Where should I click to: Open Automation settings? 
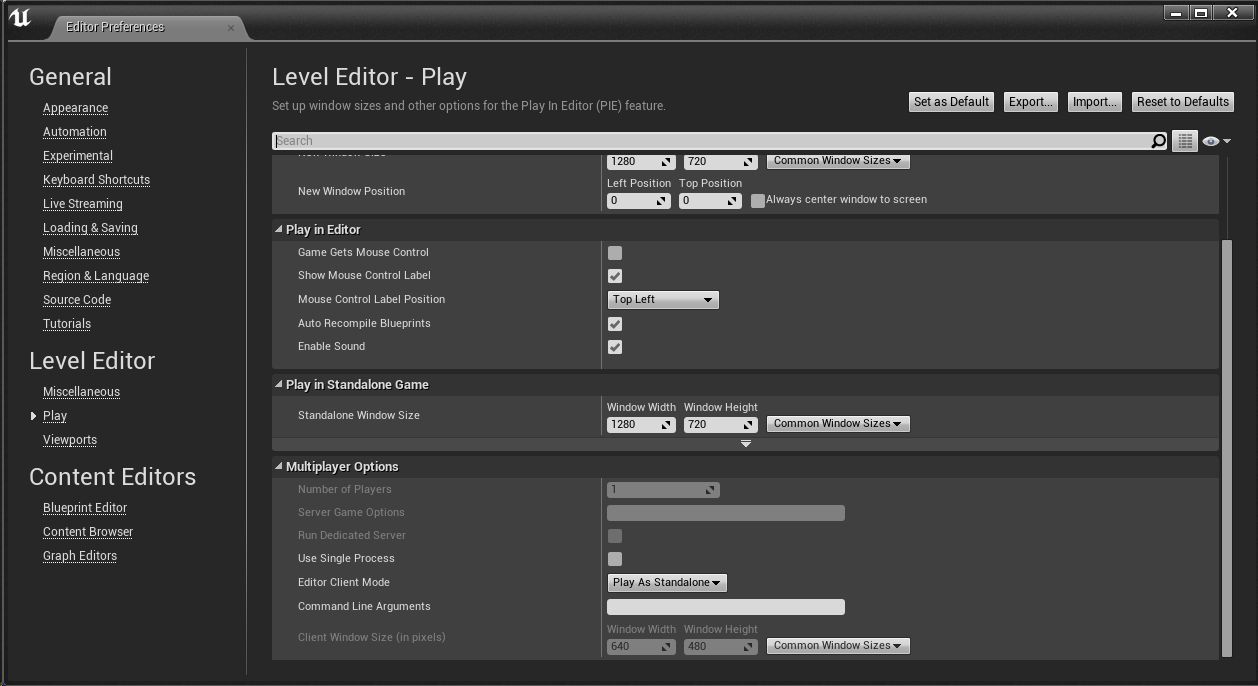[75, 132]
